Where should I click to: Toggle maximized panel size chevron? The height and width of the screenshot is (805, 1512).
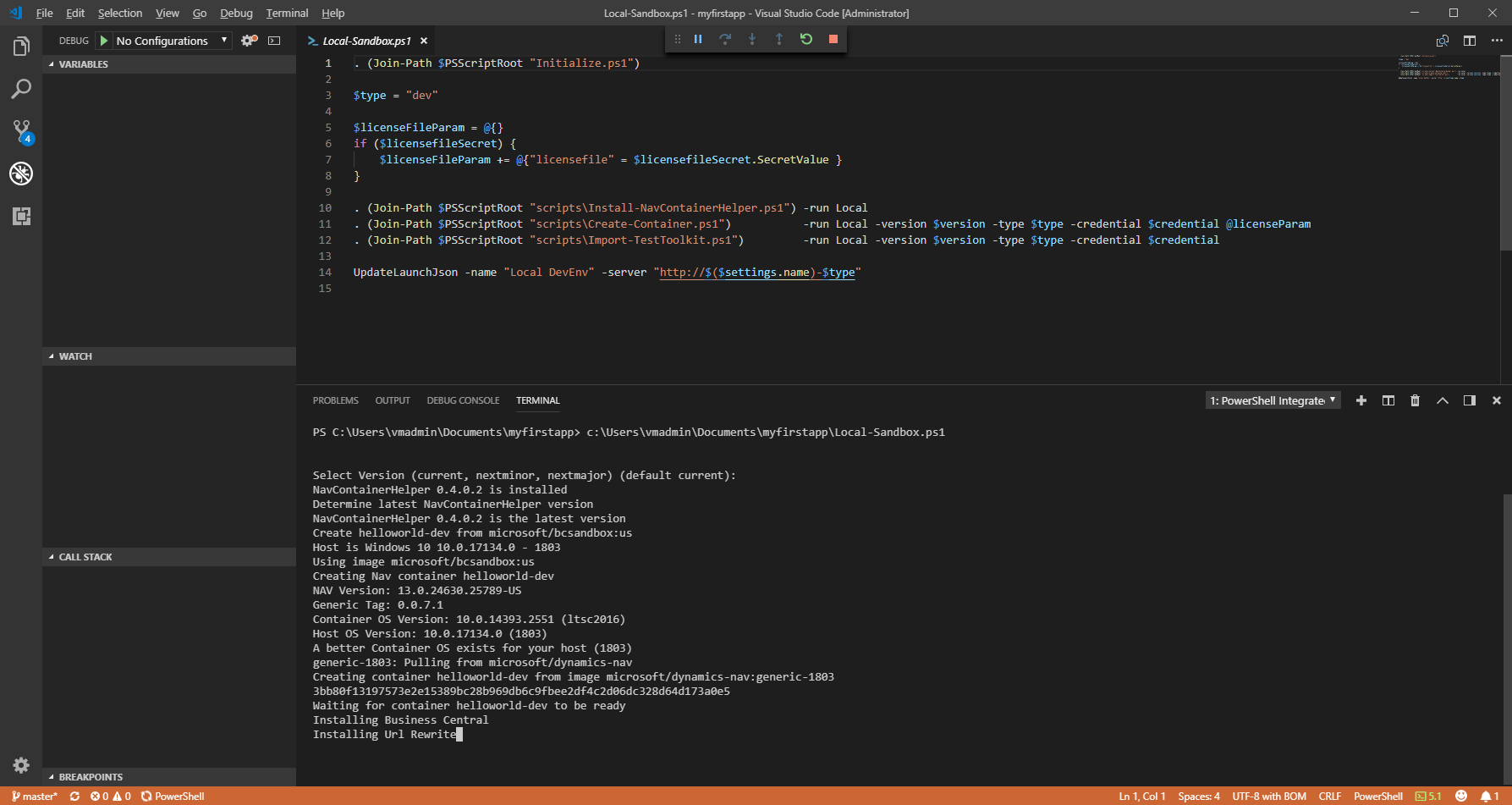(x=1443, y=400)
